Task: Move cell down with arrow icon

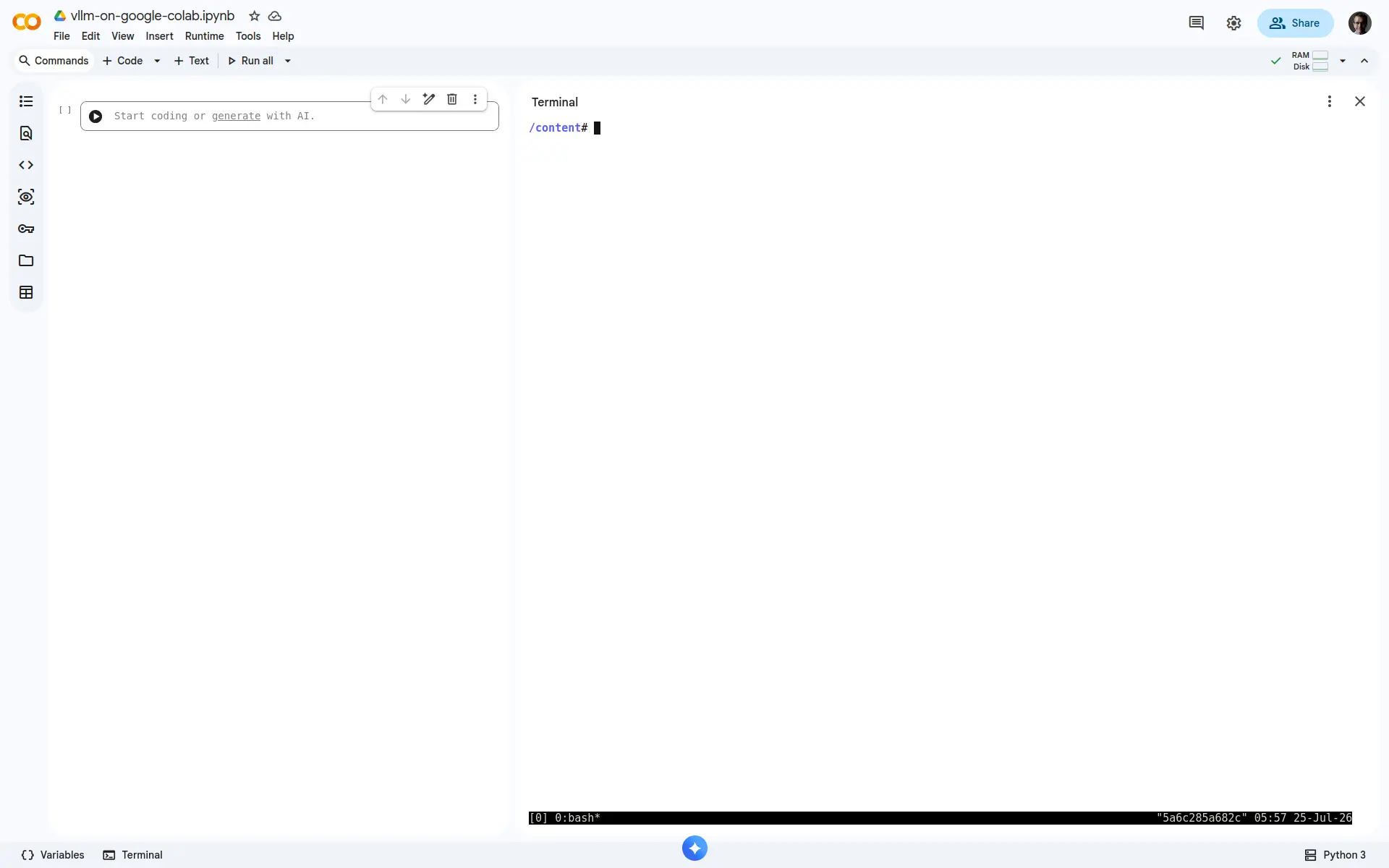Action: click(x=406, y=99)
